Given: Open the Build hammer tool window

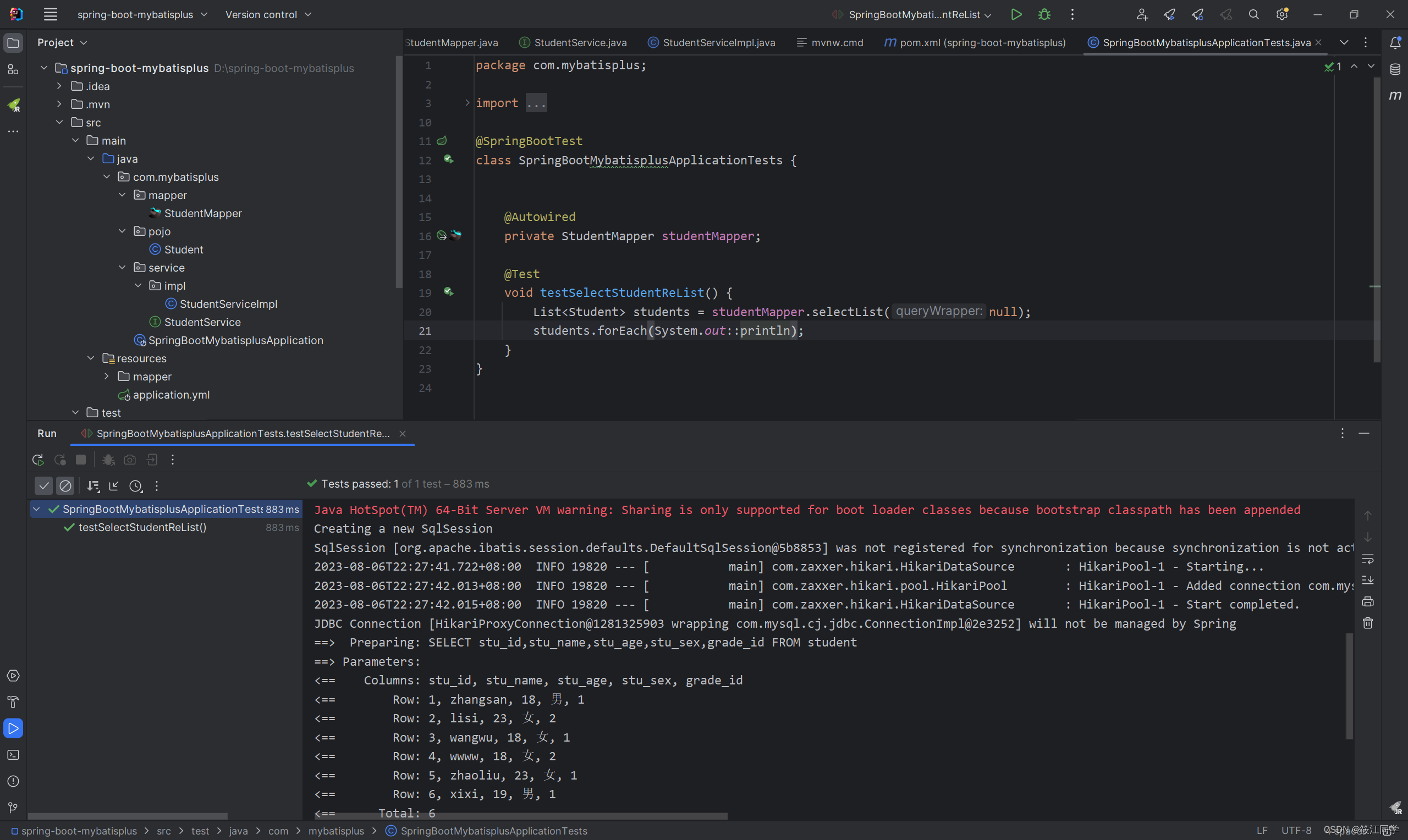Looking at the screenshot, I should (x=13, y=702).
